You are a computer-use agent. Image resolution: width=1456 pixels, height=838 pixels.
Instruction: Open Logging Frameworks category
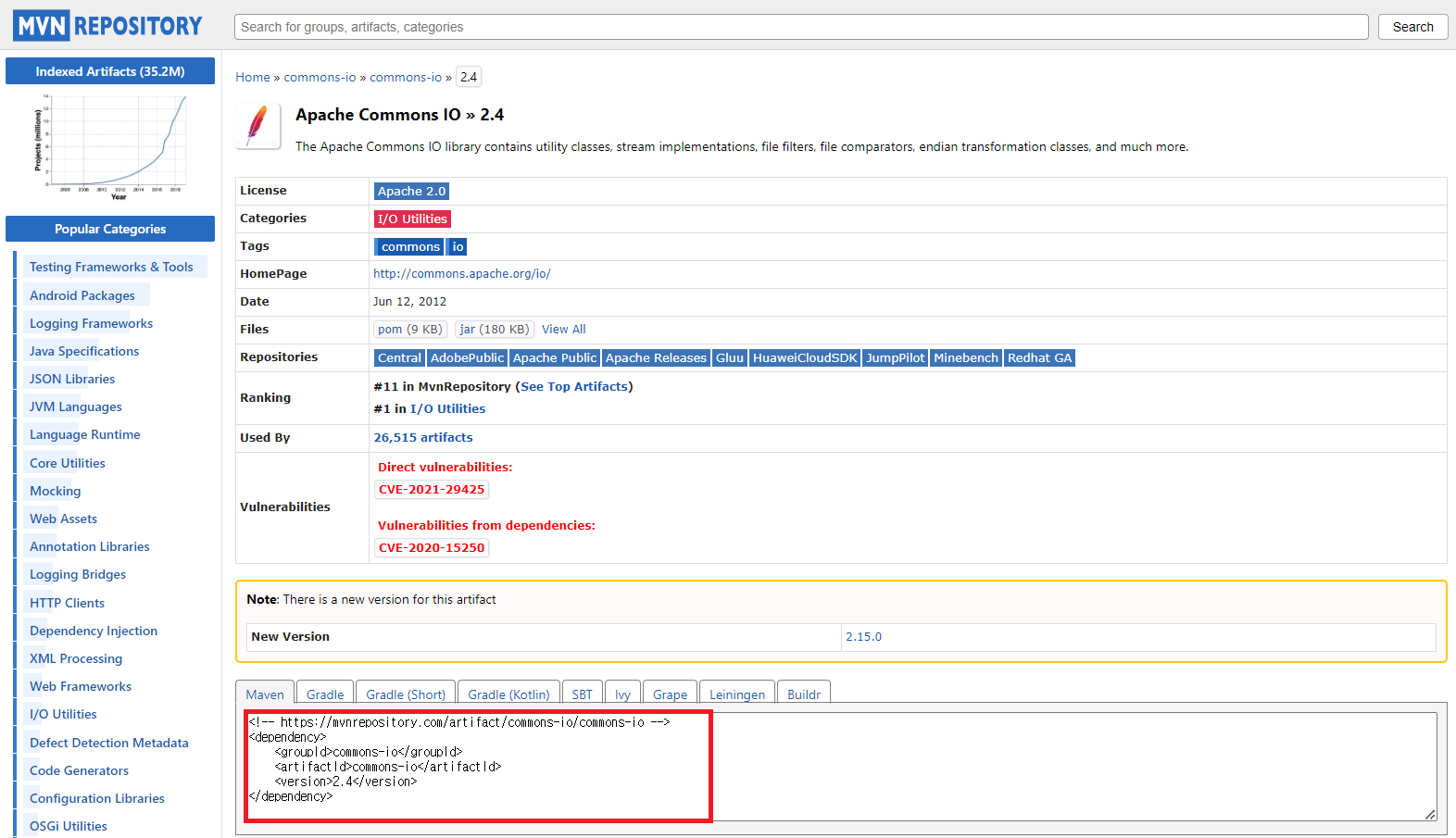pyautogui.click(x=91, y=323)
